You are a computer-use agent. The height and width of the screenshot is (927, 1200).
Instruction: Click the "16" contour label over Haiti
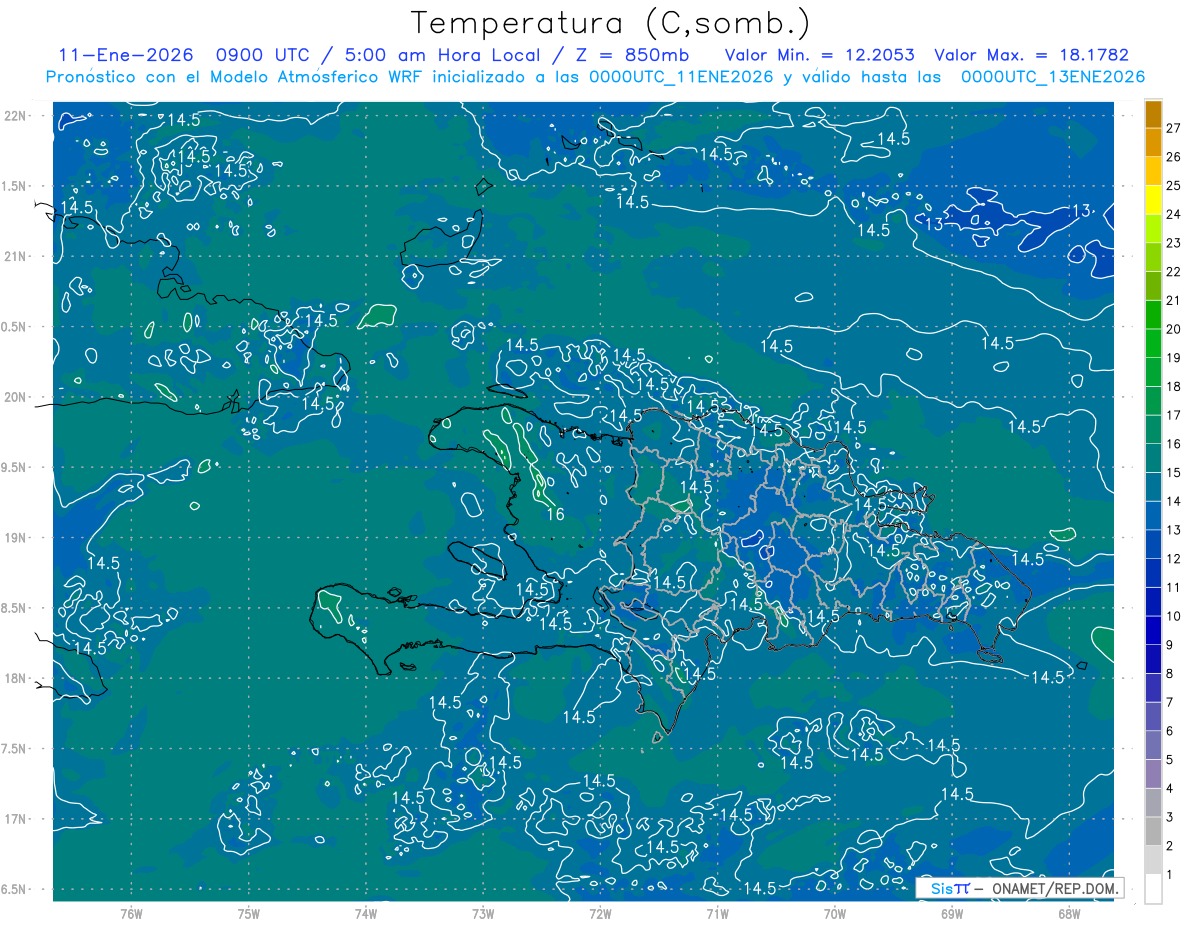click(555, 514)
